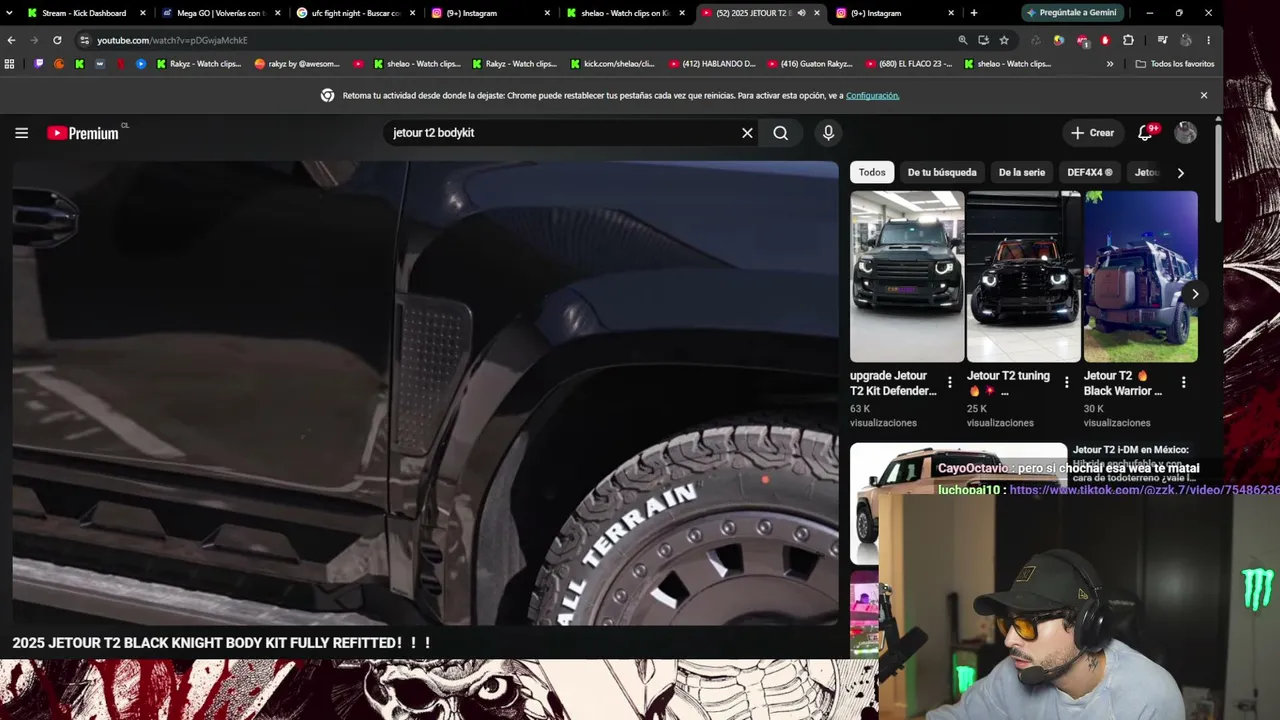This screenshot has height=720, width=1280.
Task: Open the Twitch bookmark icon
Action: click(x=39, y=64)
